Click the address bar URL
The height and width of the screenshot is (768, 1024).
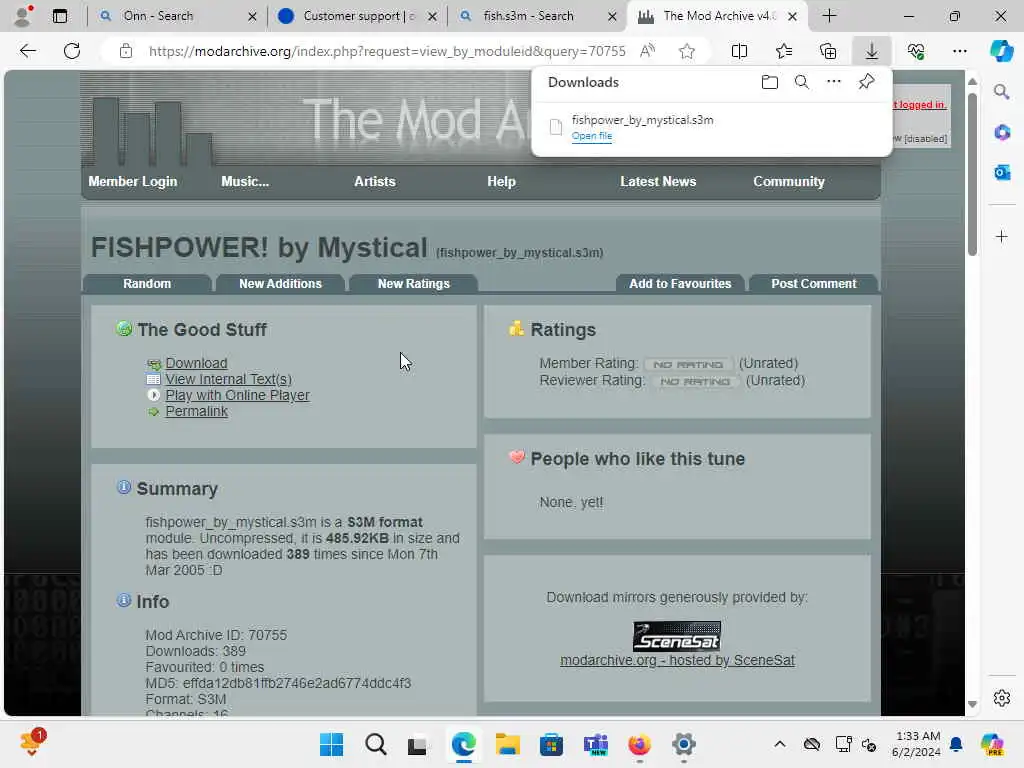click(x=387, y=51)
